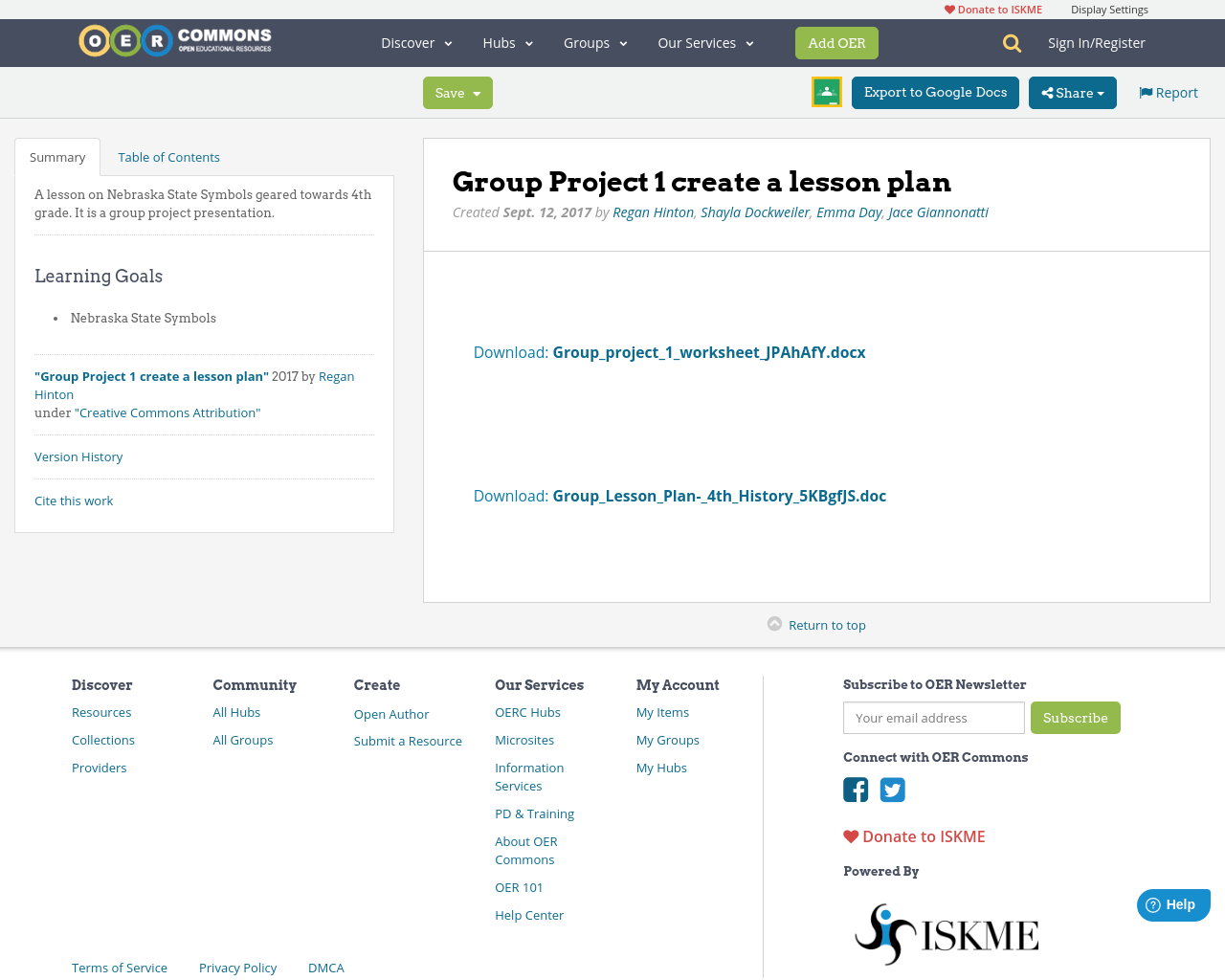The width and height of the screenshot is (1225, 980).
Task: Open footer Providers link
Action: pyautogui.click(x=100, y=768)
